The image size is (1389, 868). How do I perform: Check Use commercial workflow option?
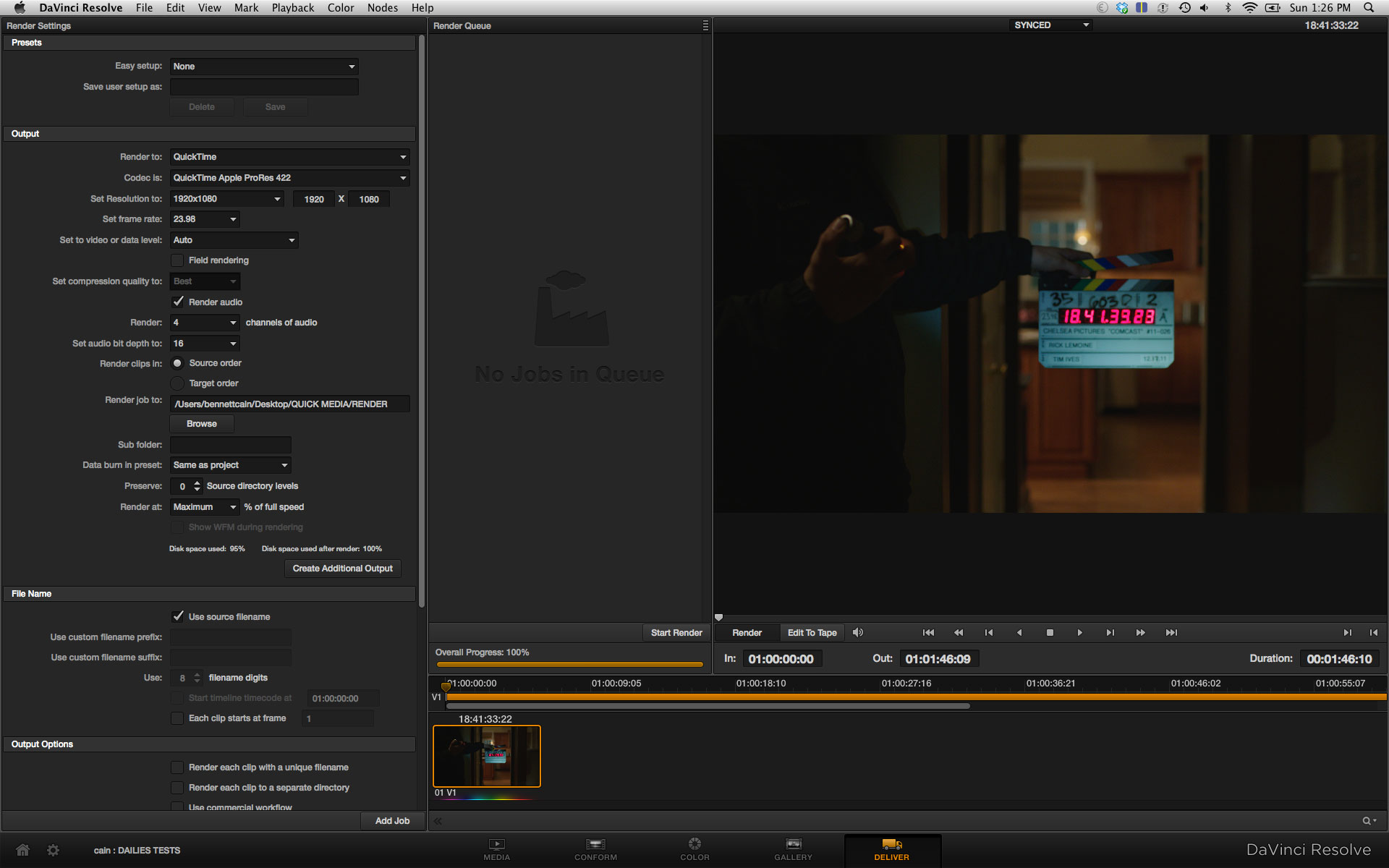point(177,807)
